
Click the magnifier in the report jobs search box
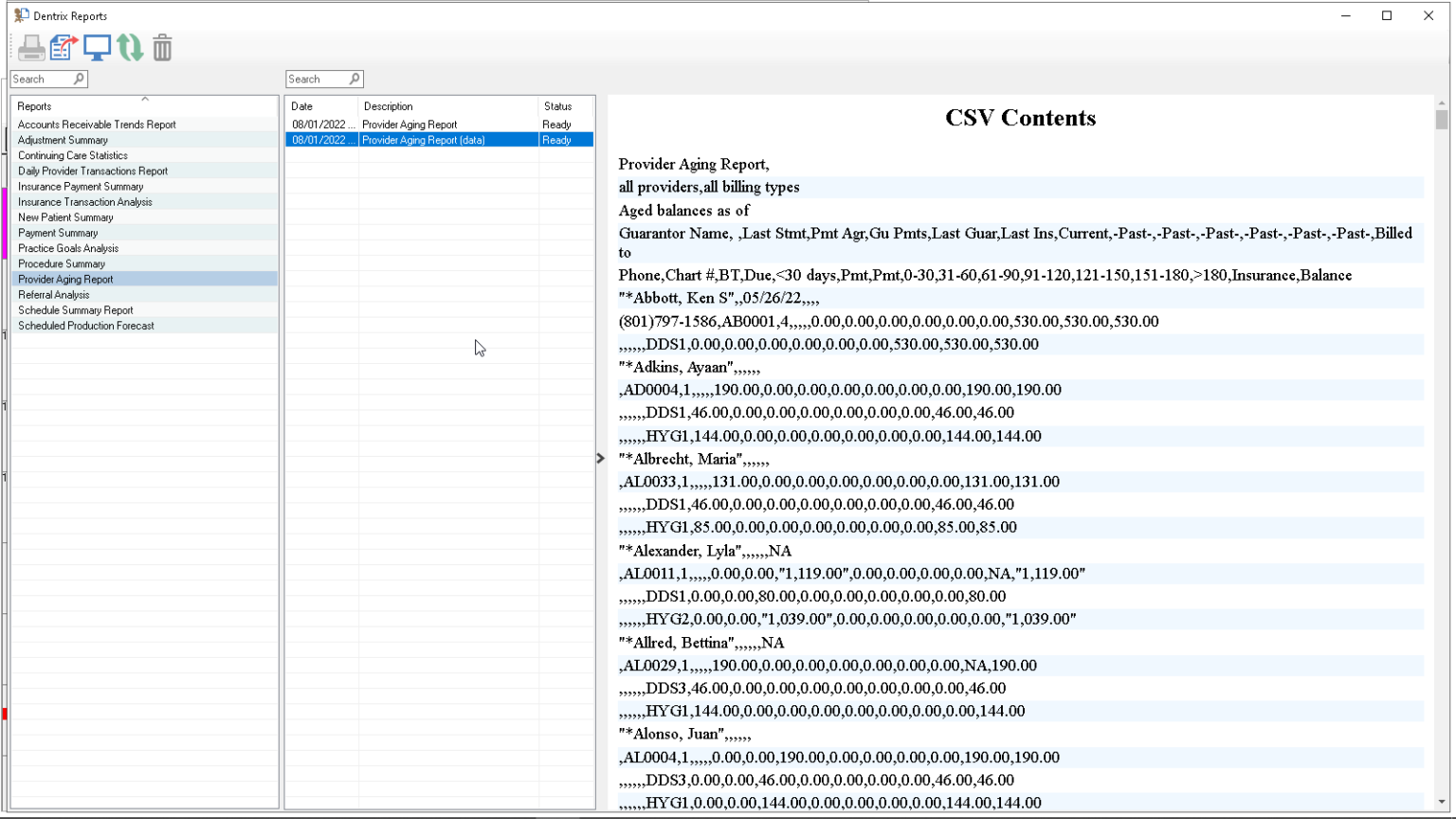(355, 79)
